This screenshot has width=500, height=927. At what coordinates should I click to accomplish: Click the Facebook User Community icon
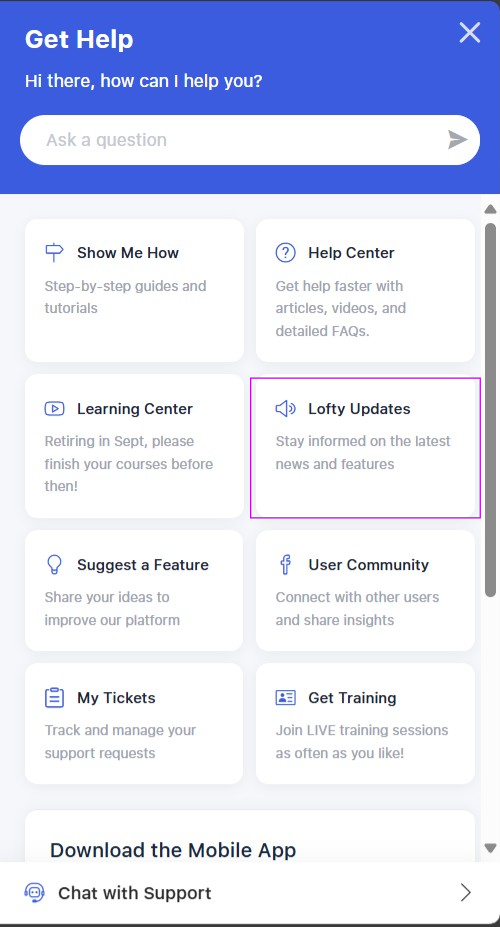285,565
